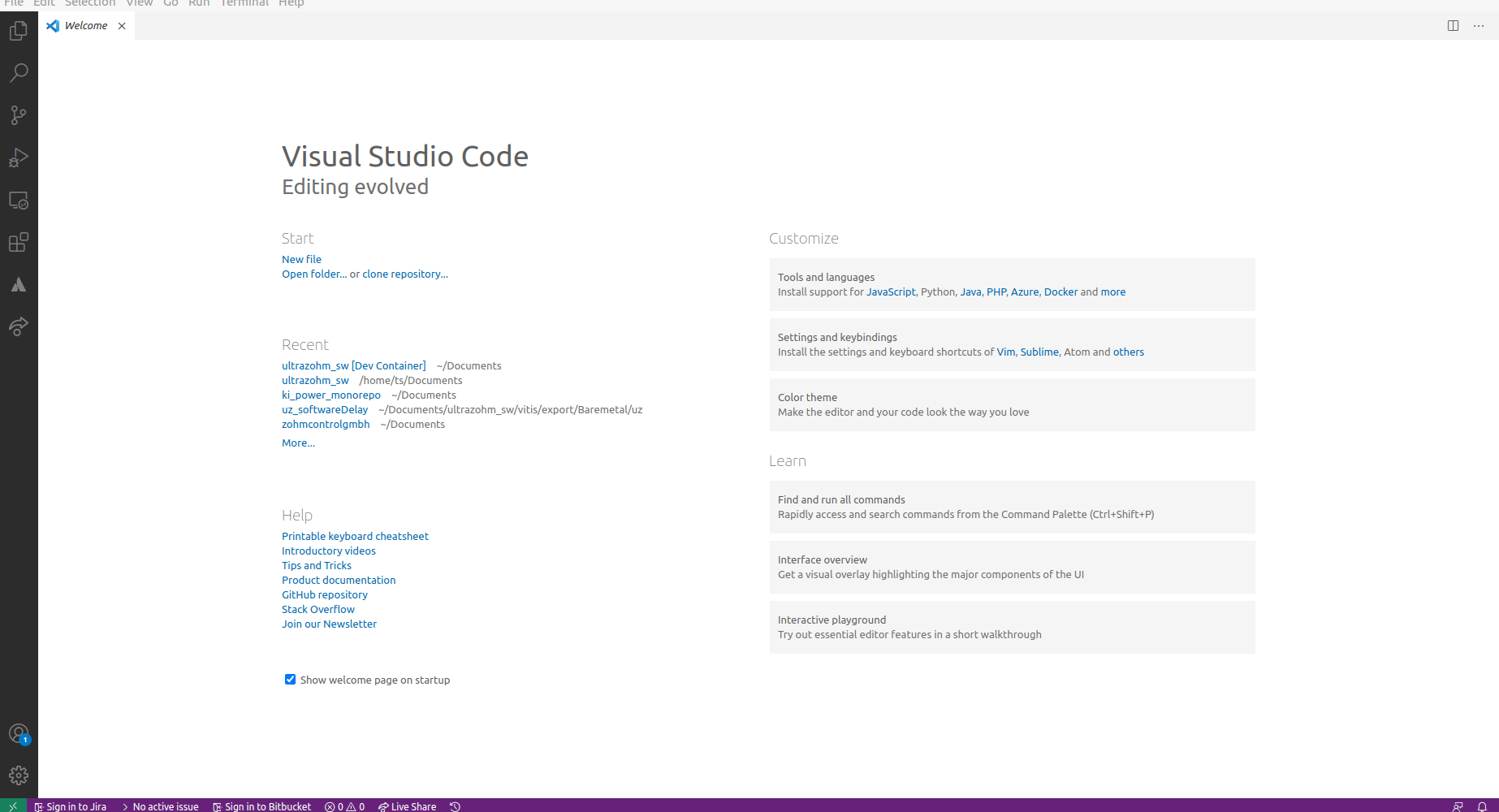
Task: Open the Extensions marketplace view
Action: pos(18,242)
